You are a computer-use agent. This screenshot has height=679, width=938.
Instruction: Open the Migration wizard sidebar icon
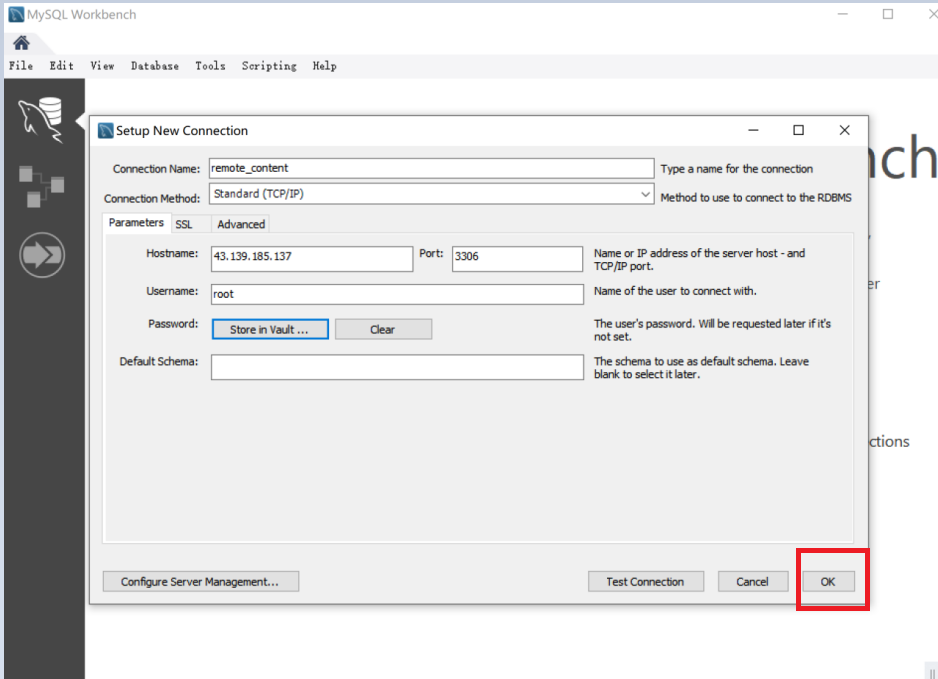[x=42, y=255]
